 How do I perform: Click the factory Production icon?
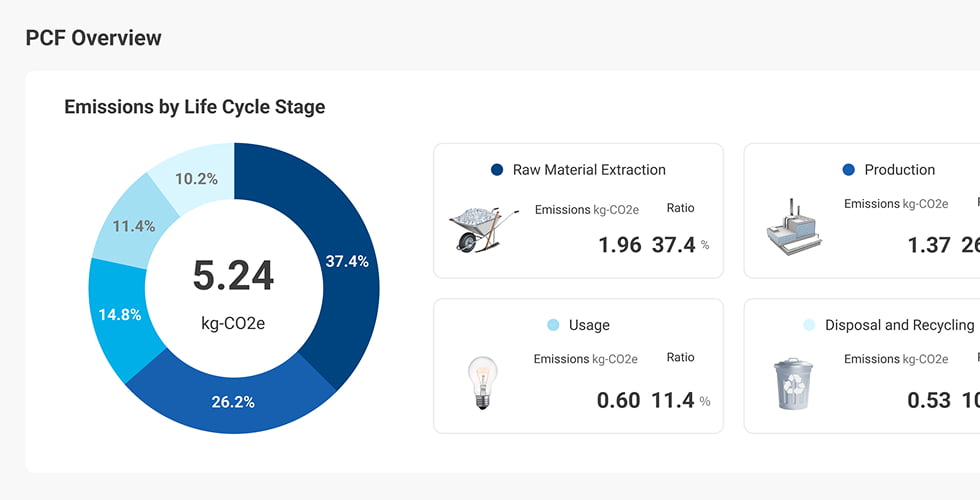click(x=794, y=227)
